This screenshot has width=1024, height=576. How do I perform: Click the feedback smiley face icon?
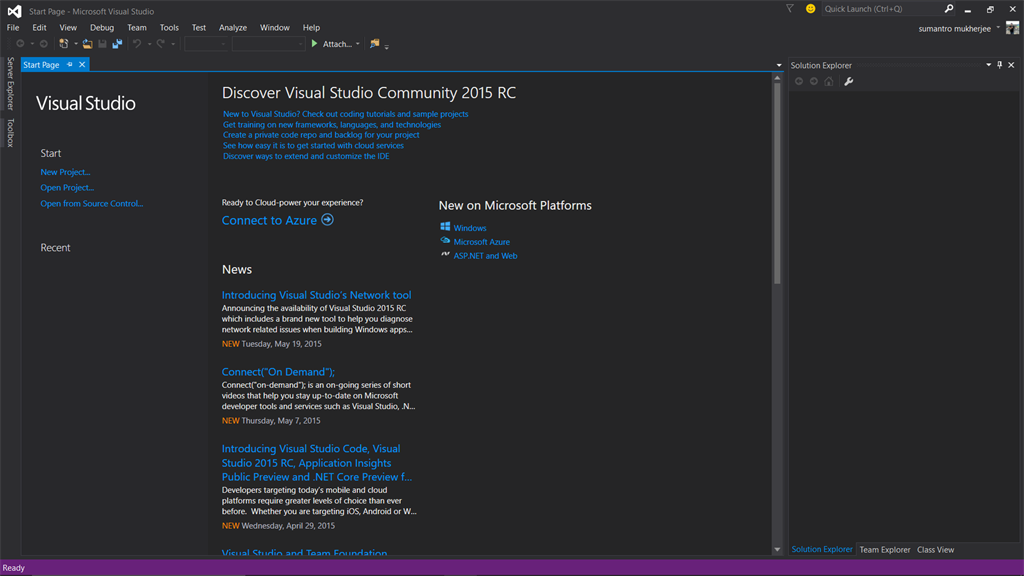810,9
